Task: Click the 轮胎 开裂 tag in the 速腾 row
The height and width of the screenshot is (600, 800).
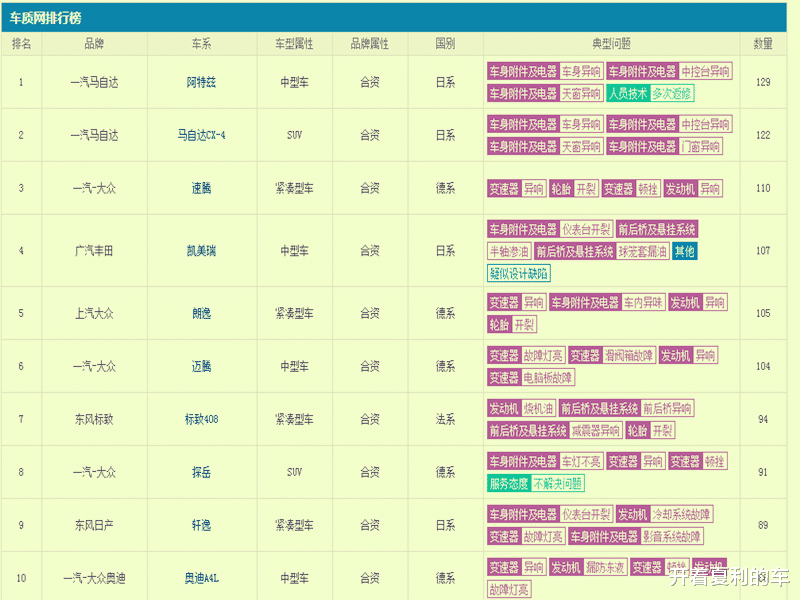Action: point(574,189)
